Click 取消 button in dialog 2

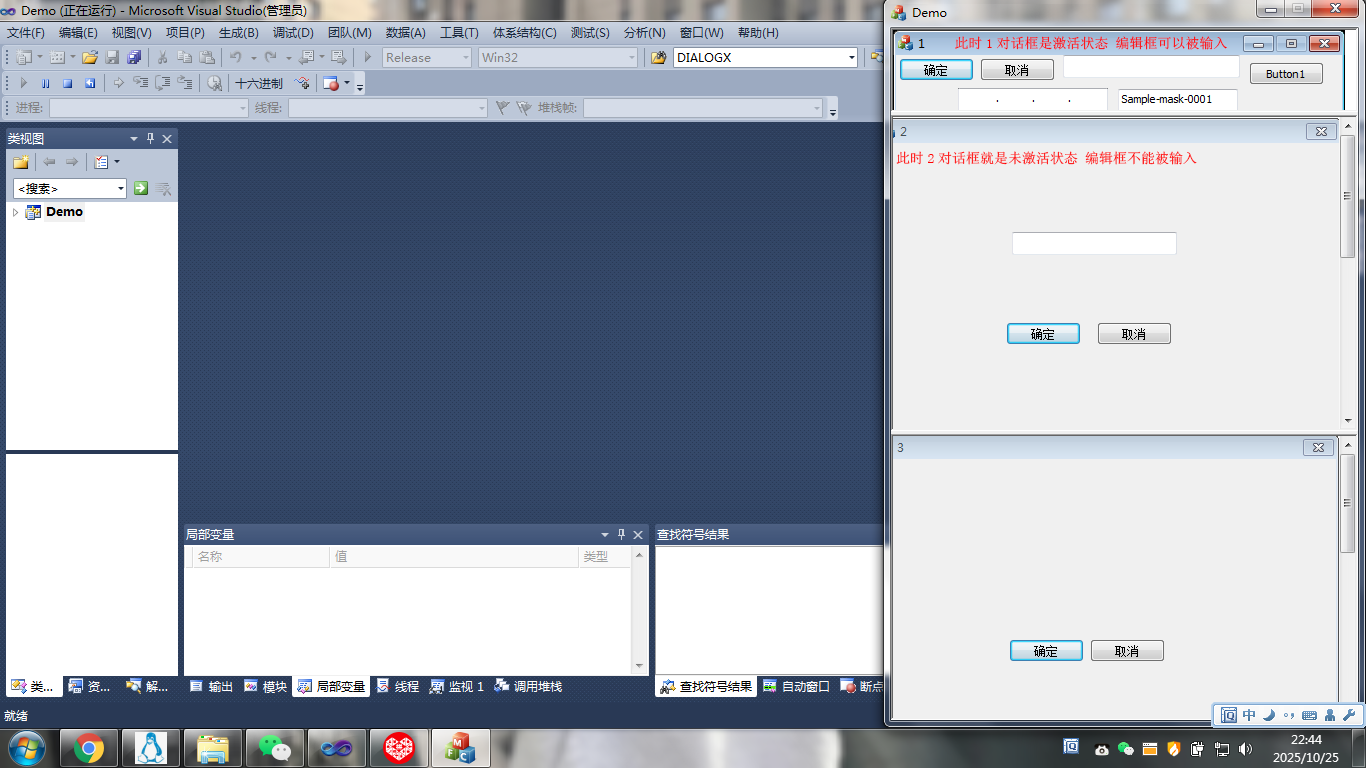pos(1134,334)
